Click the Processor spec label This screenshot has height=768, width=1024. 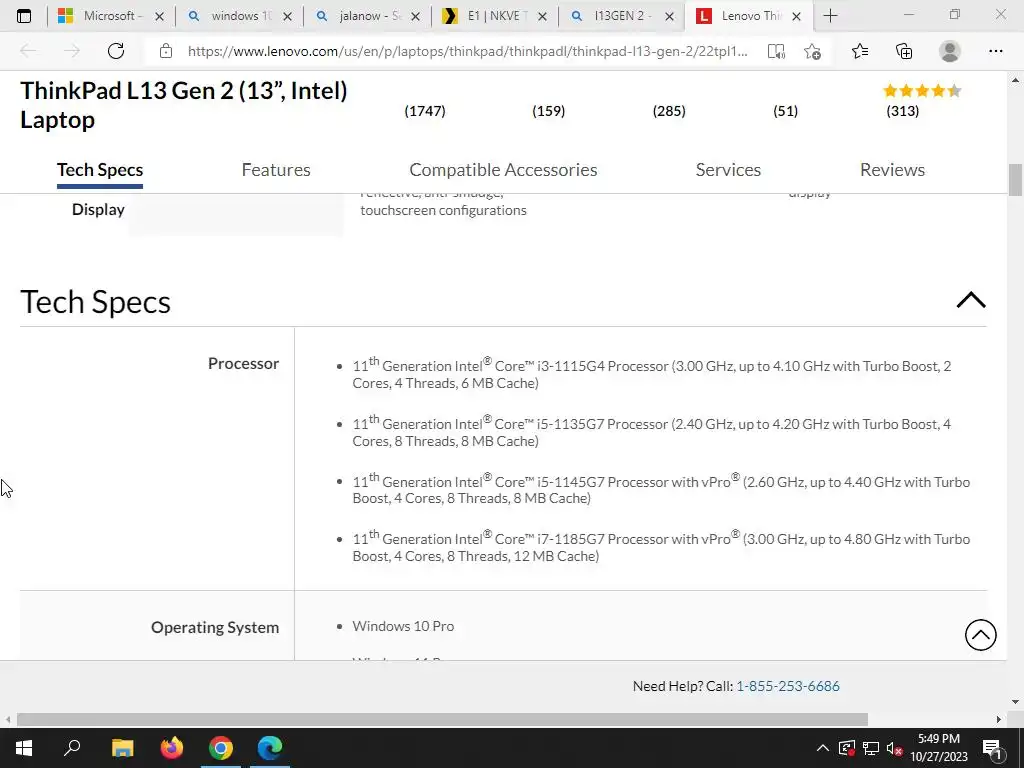pyautogui.click(x=243, y=363)
